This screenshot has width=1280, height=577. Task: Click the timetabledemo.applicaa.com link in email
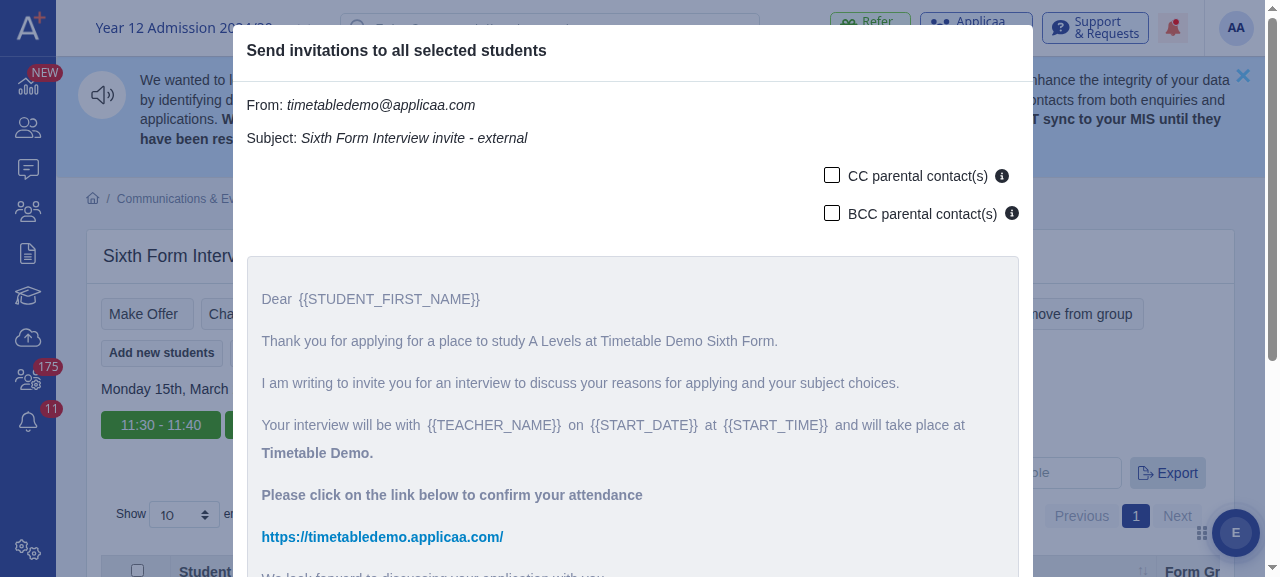[382, 537]
